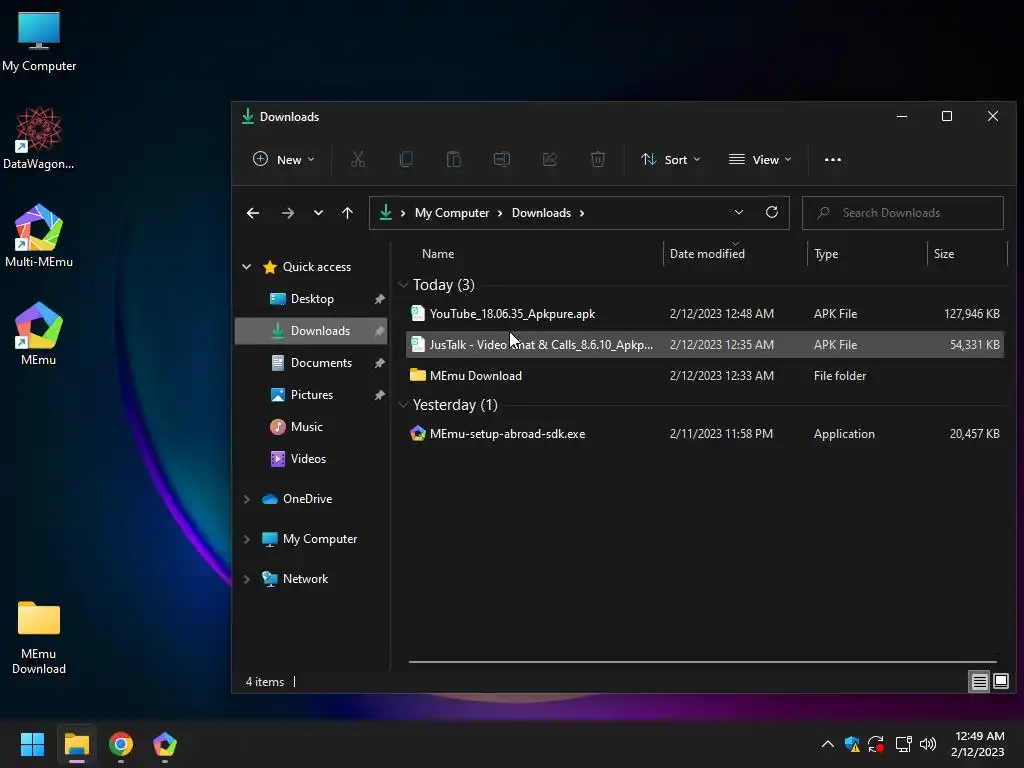Viewport: 1024px width, 768px height.
Task: Select Pictures in Quick access
Action: click(311, 394)
